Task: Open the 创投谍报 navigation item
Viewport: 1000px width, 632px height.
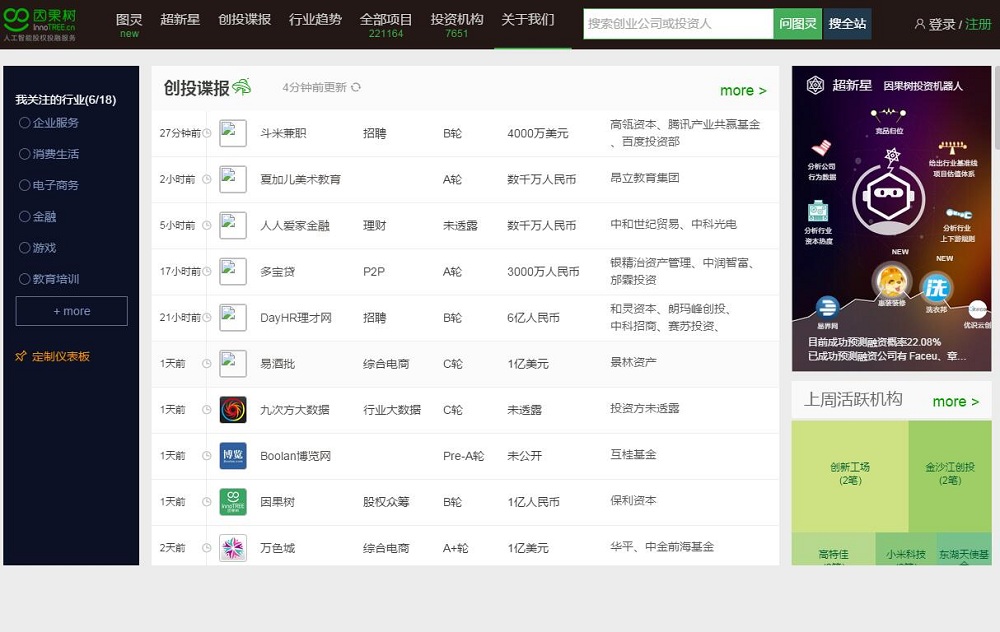Action: click(244, 20)
